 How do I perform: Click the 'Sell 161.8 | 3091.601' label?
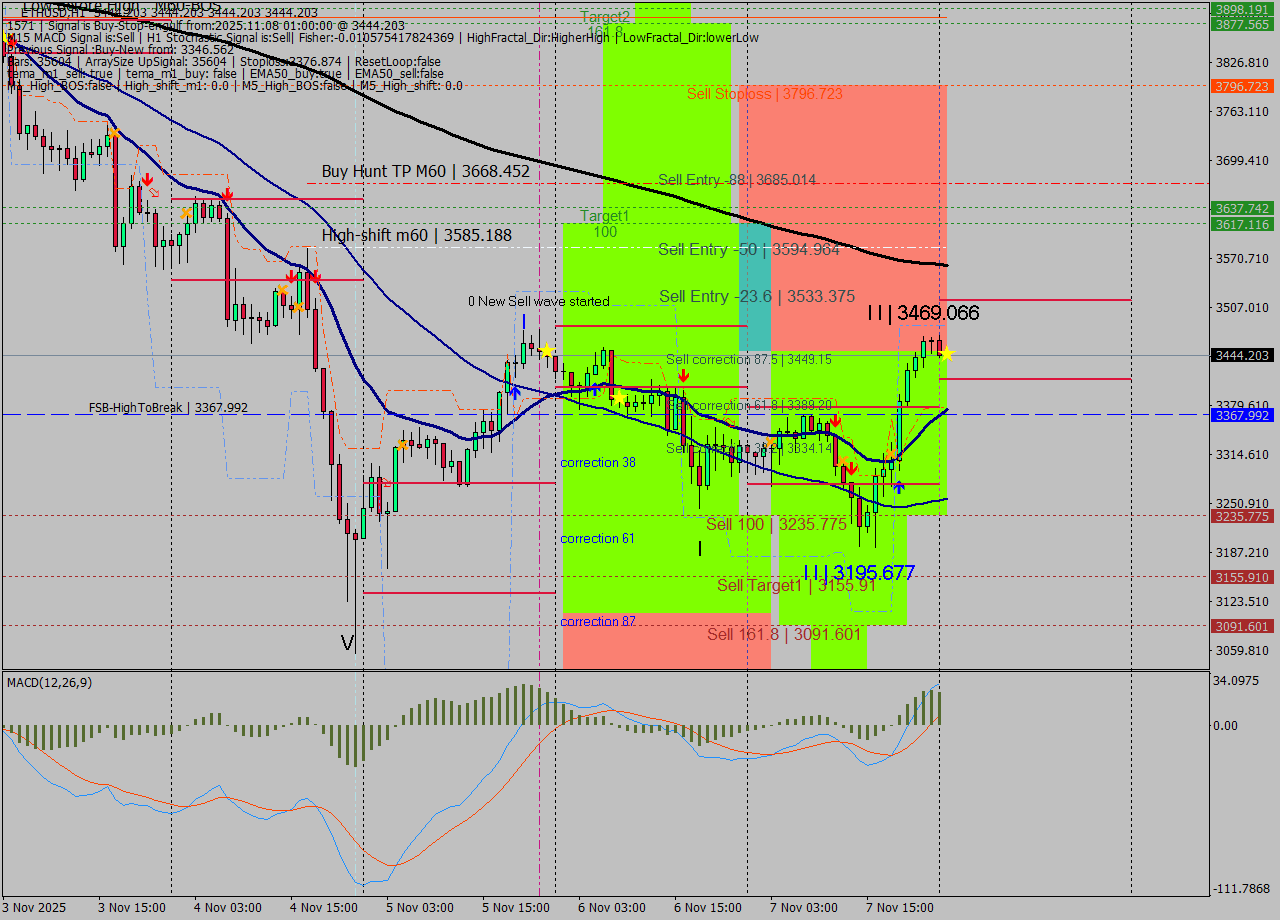pos(784,634)
